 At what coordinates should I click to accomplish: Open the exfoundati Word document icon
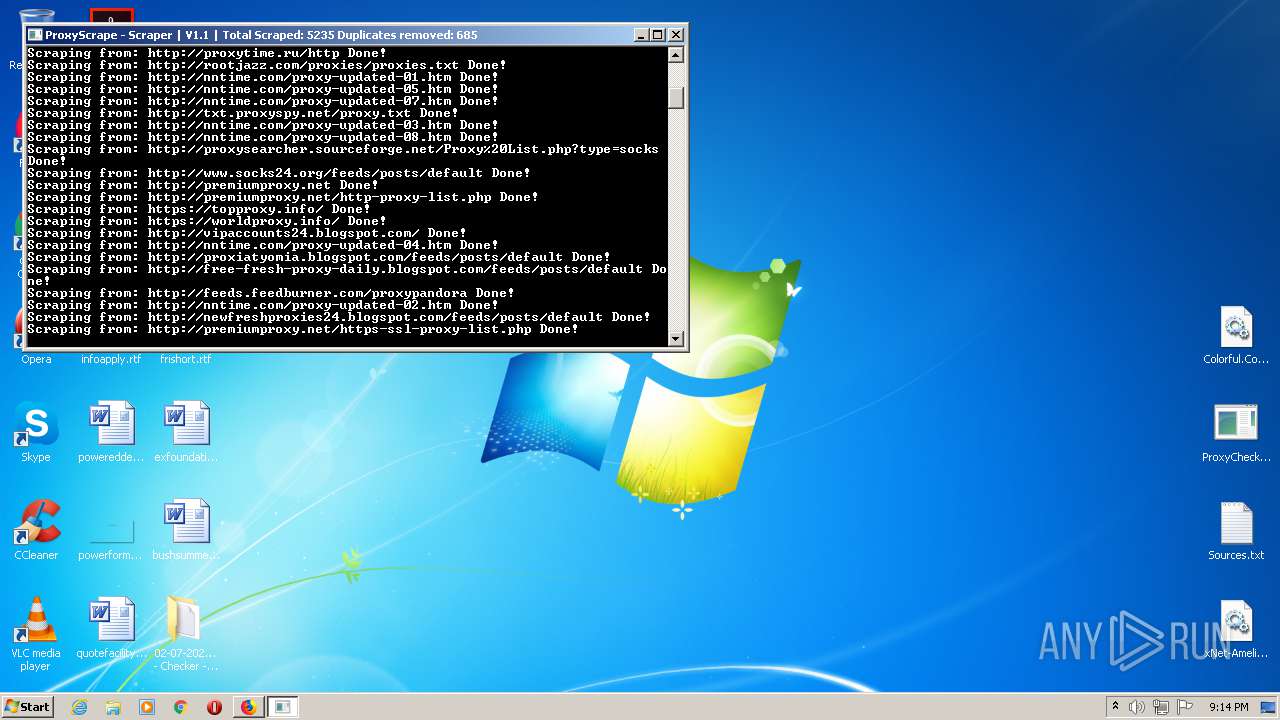coord(186,432)
